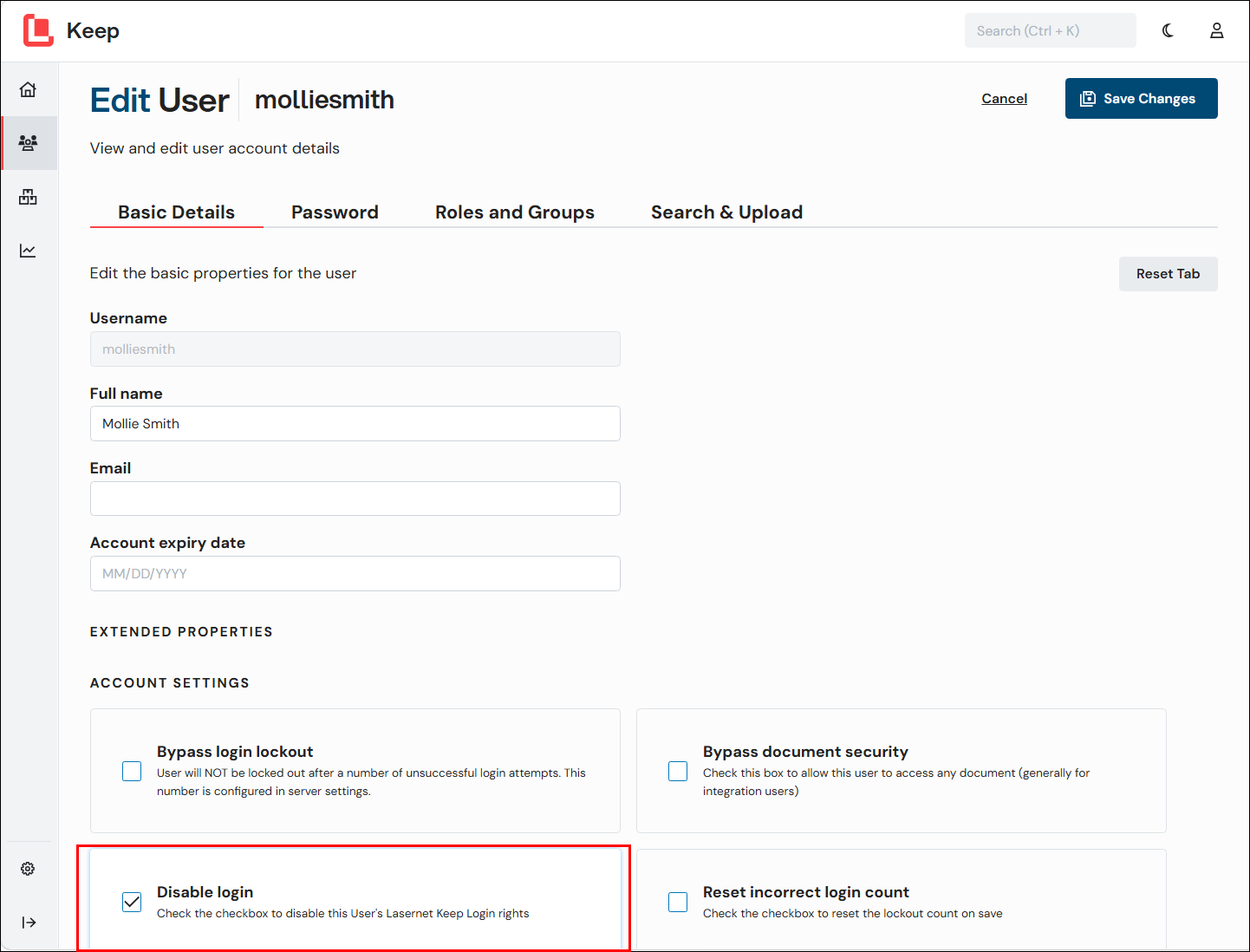Enable Bypass login lockout checkbox

pyautogui.click(x=132, y=771)
